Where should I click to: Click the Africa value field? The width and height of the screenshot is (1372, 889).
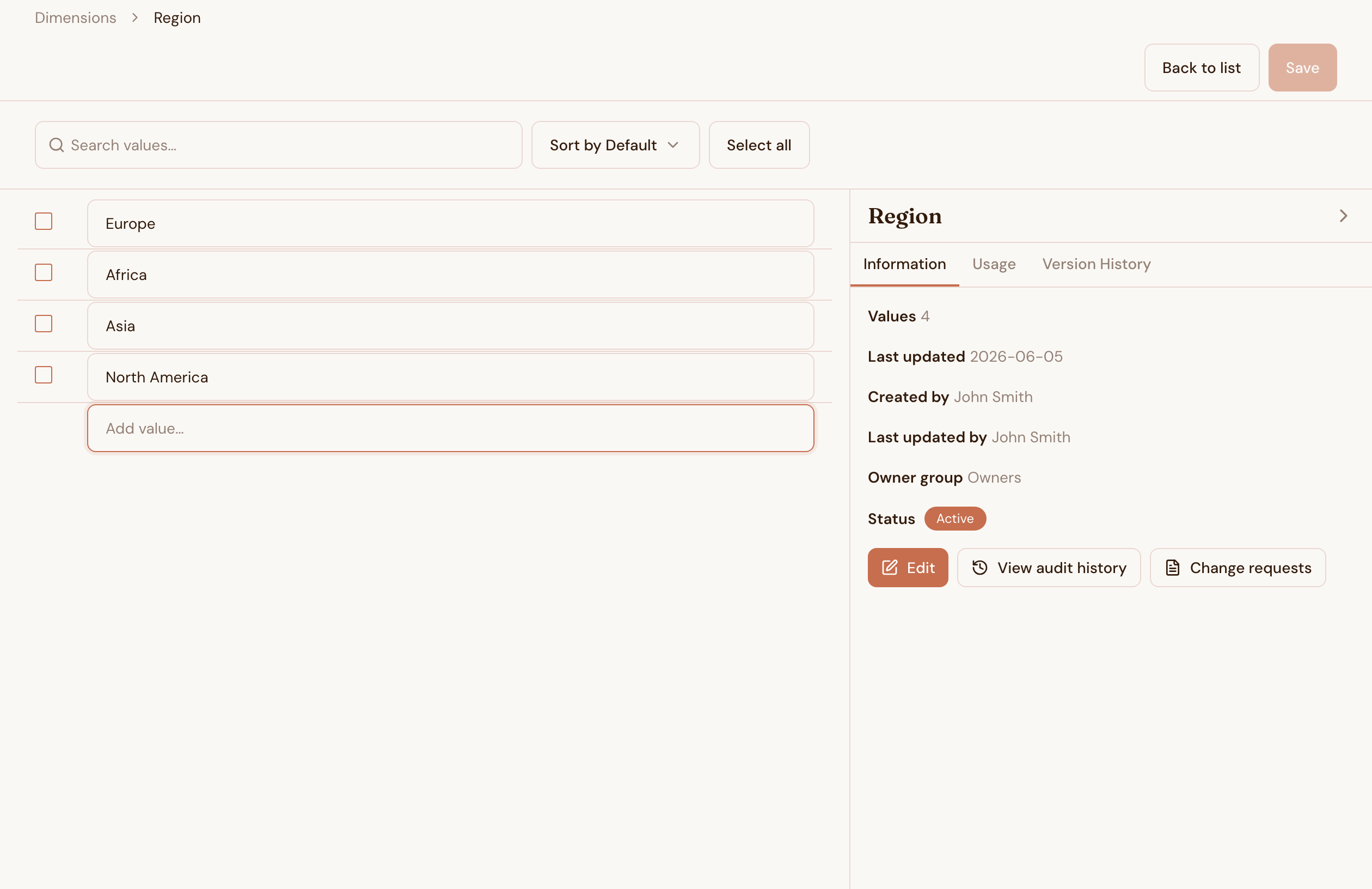click(450, 275)
